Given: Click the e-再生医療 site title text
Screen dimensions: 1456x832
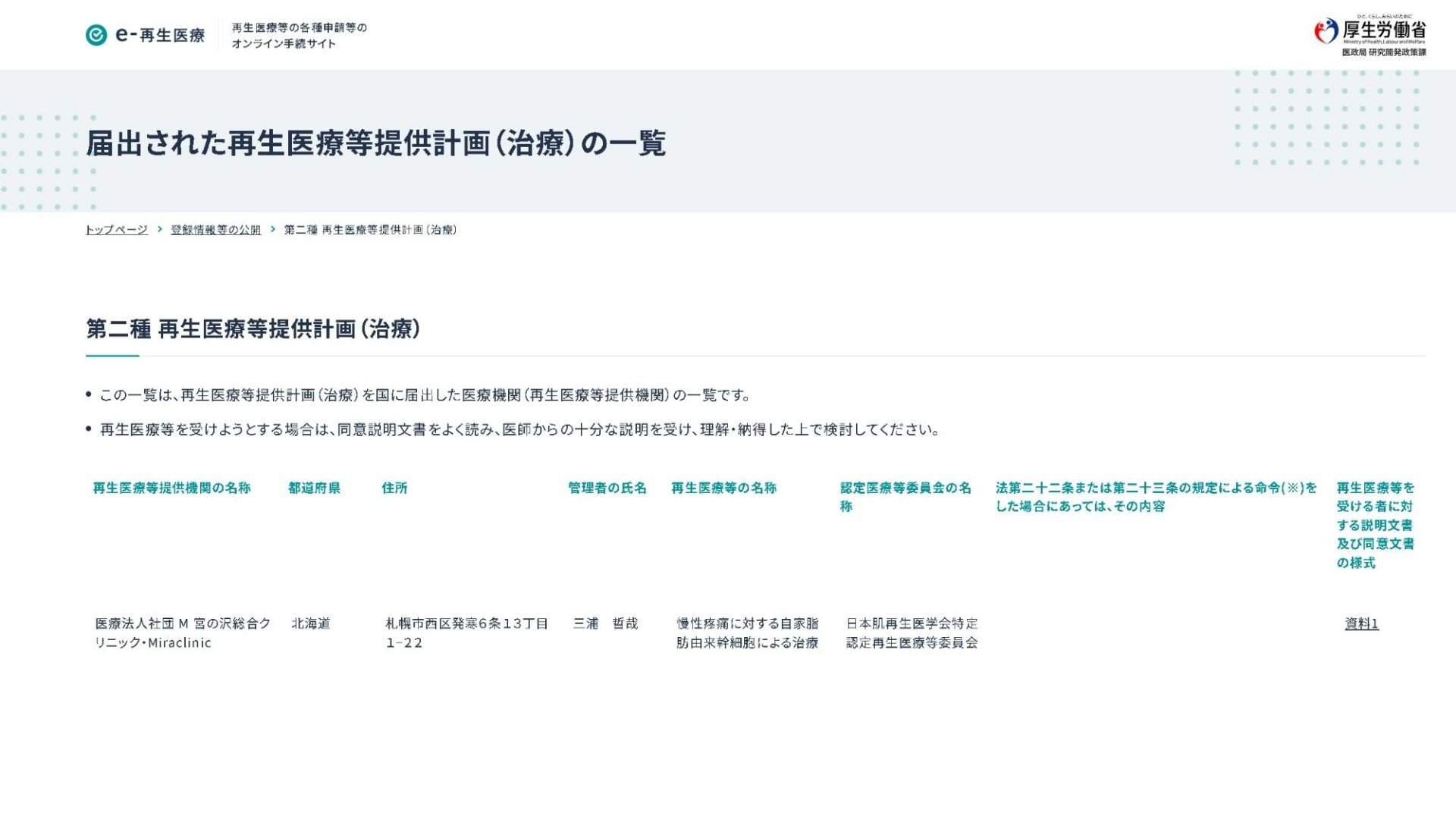Looking at the screenshot, I should (160, 35).
